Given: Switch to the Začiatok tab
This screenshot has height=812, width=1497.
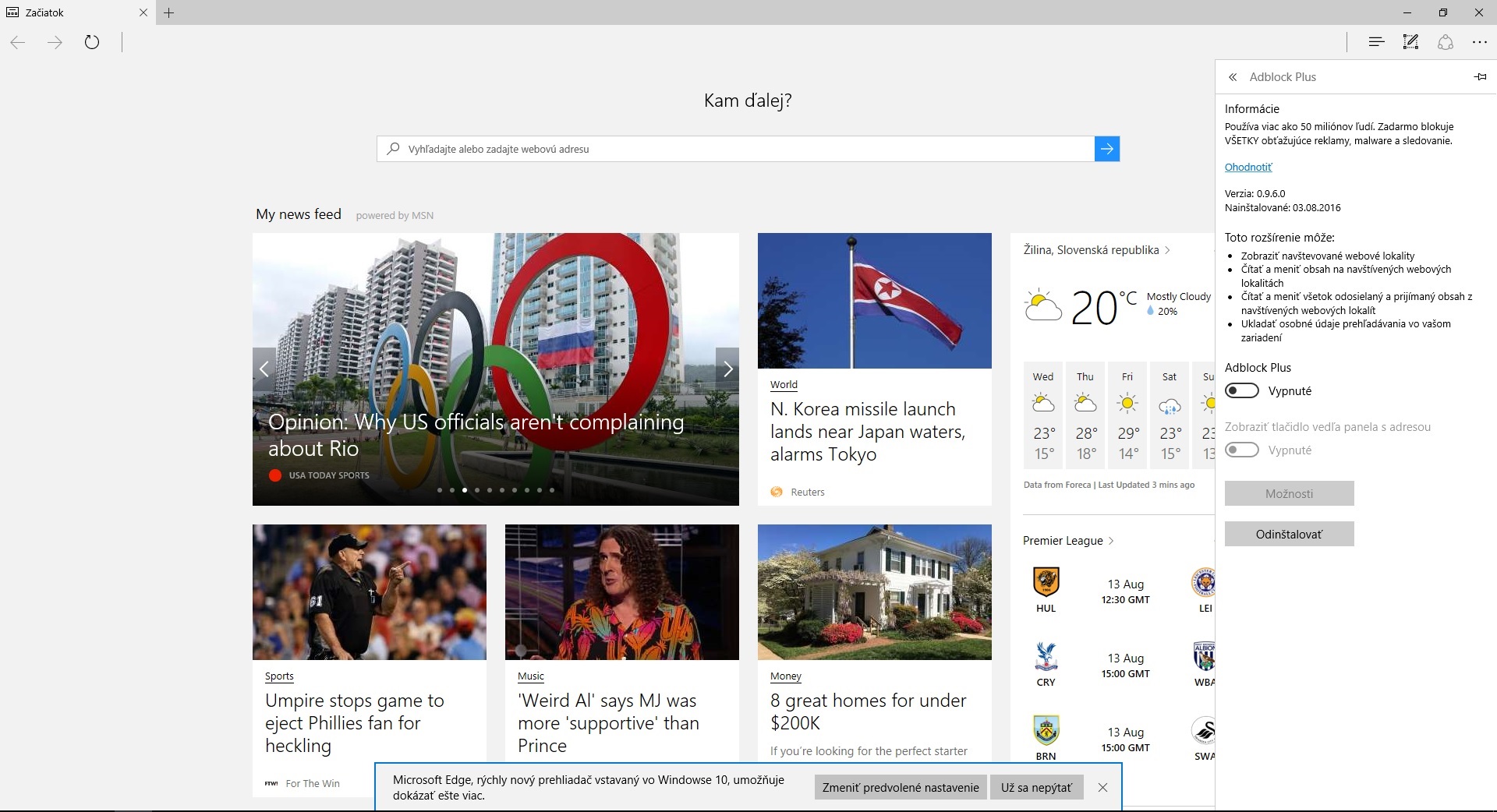Looking at the screenshot, I should tap(78, 12).
